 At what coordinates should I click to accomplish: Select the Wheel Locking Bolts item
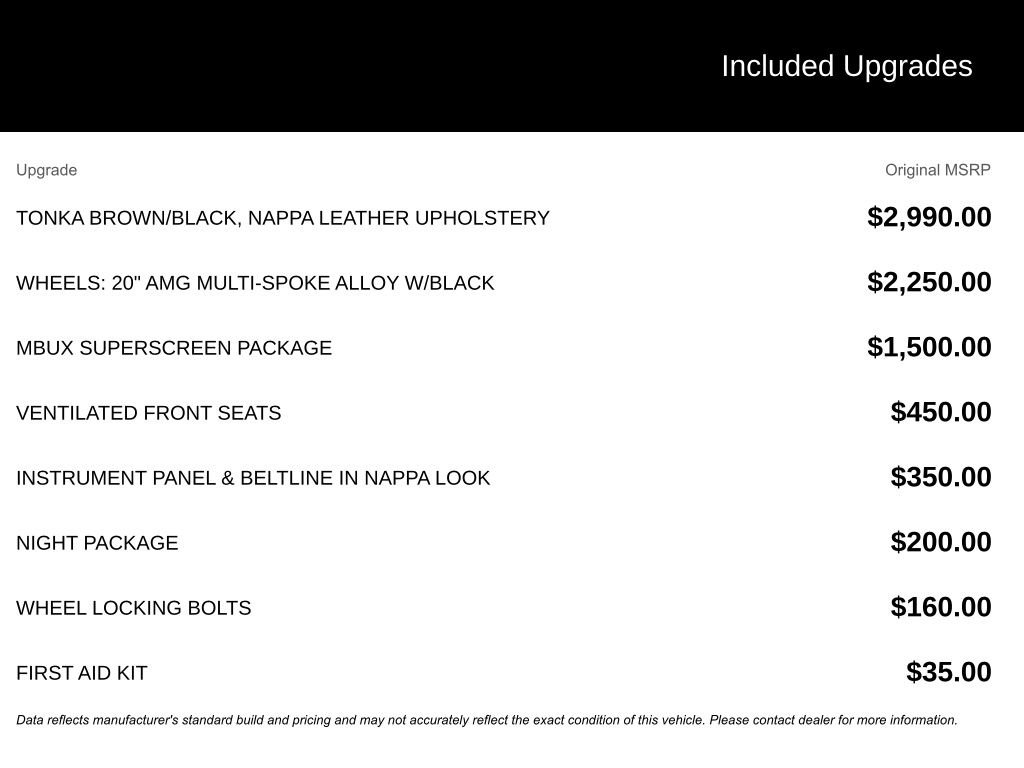tap(134, 608)
